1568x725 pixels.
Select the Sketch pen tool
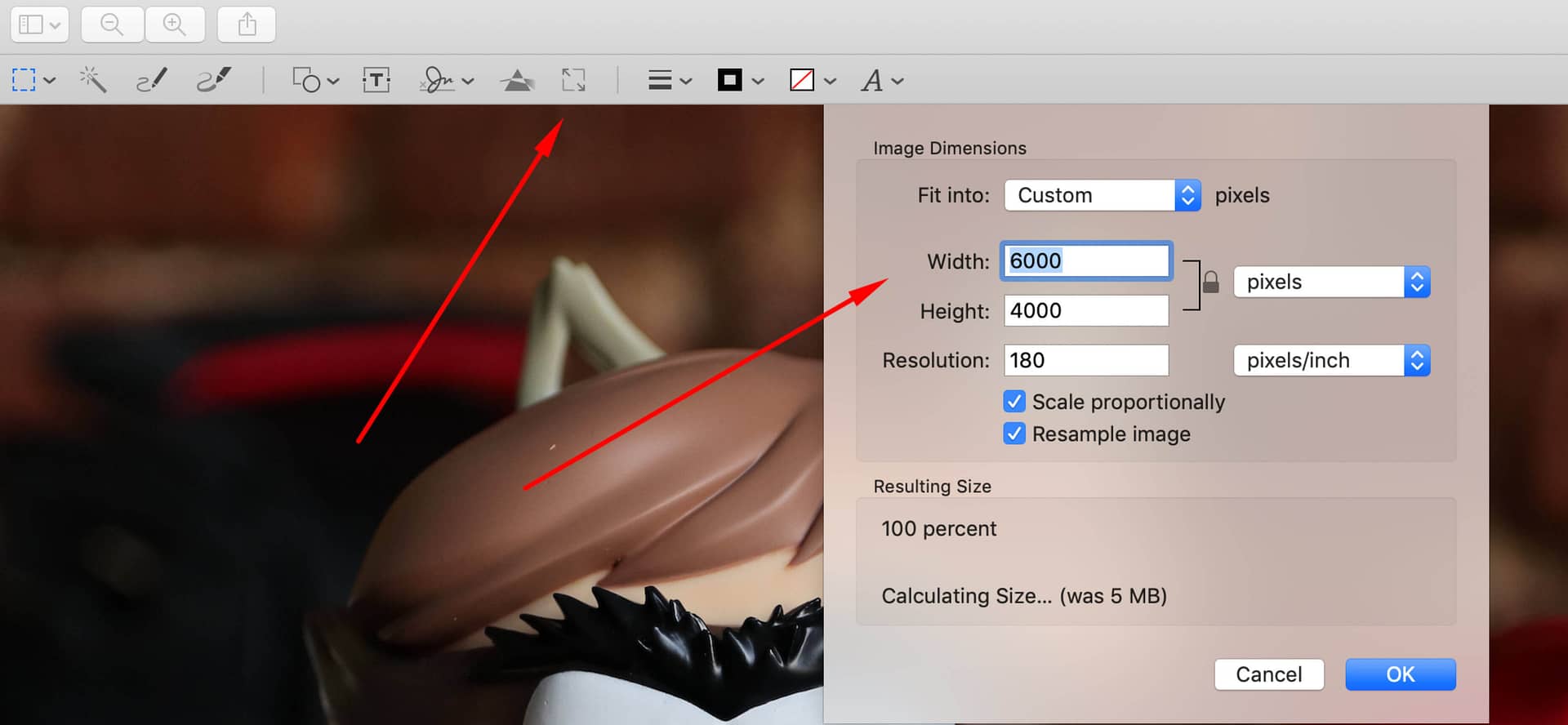tap(152, 80)
